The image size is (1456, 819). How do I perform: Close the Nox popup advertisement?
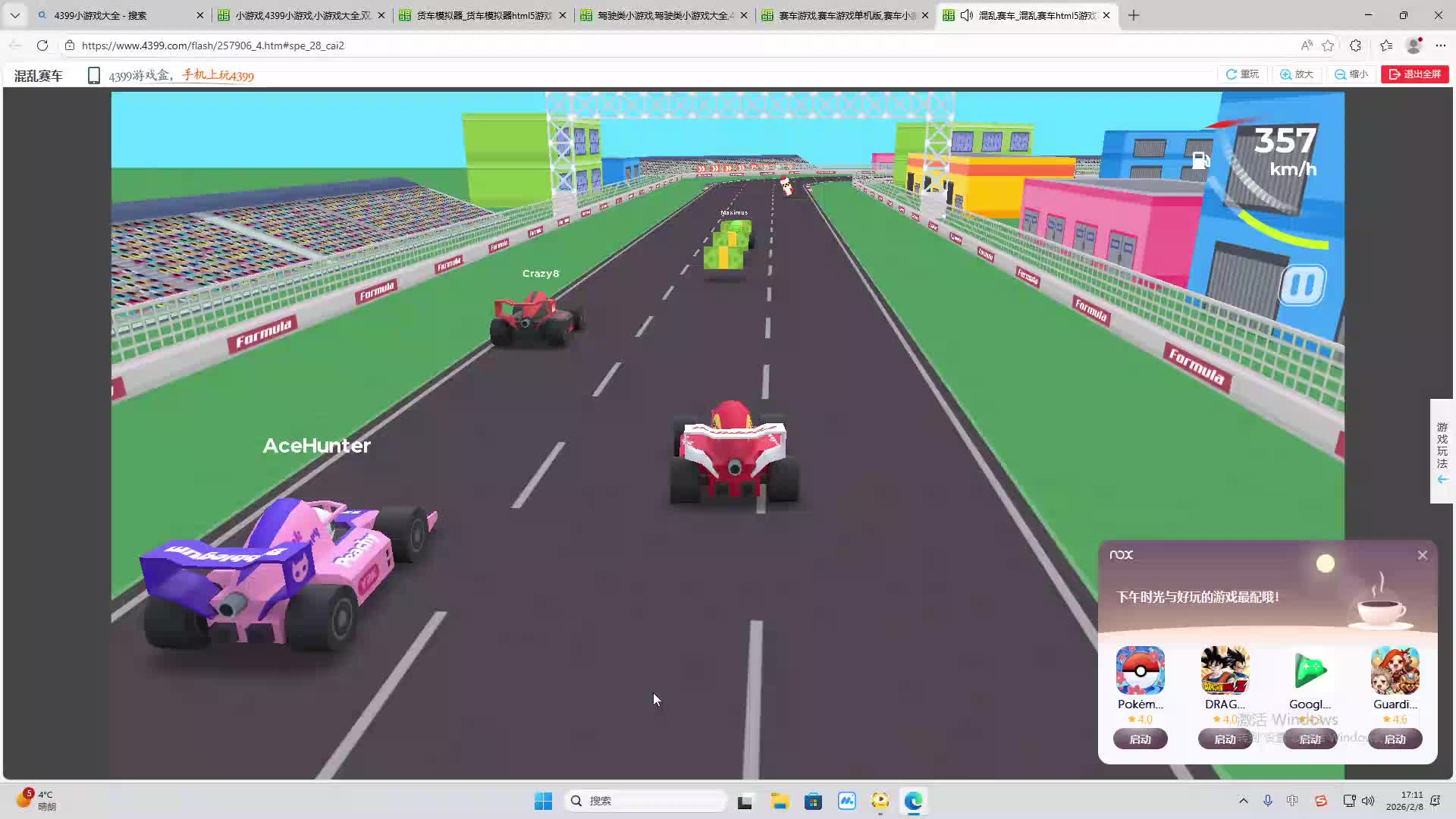(x=1422, y=555)
